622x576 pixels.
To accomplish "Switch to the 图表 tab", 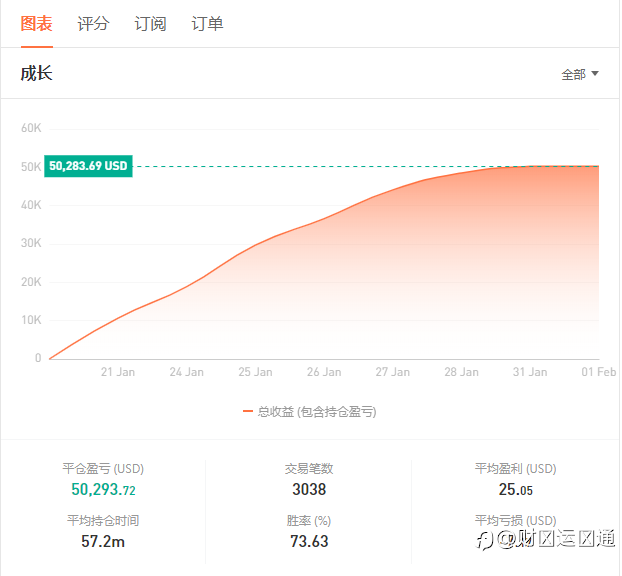I will pyautogui.click(x=36, y=24).
